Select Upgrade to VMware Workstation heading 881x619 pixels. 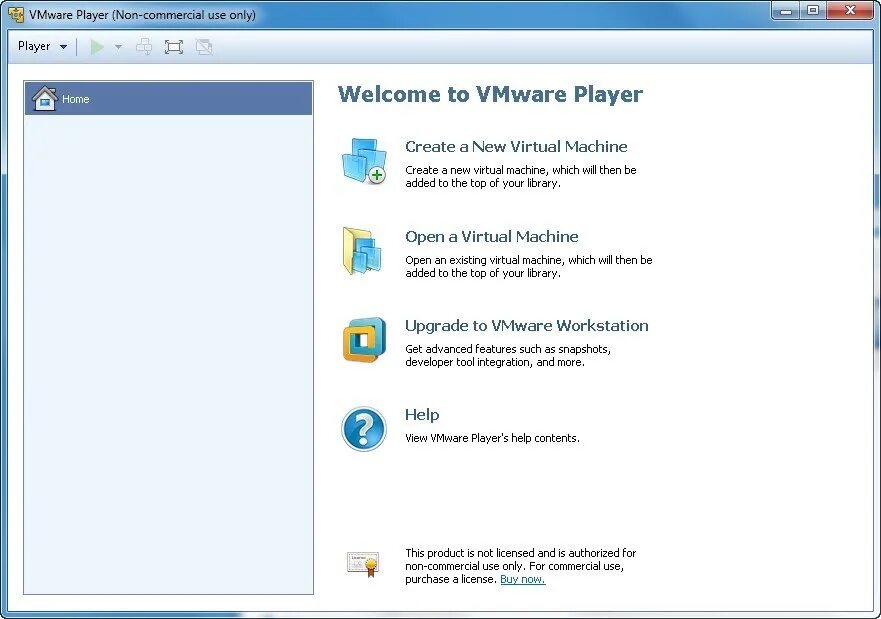coord(526,326)
